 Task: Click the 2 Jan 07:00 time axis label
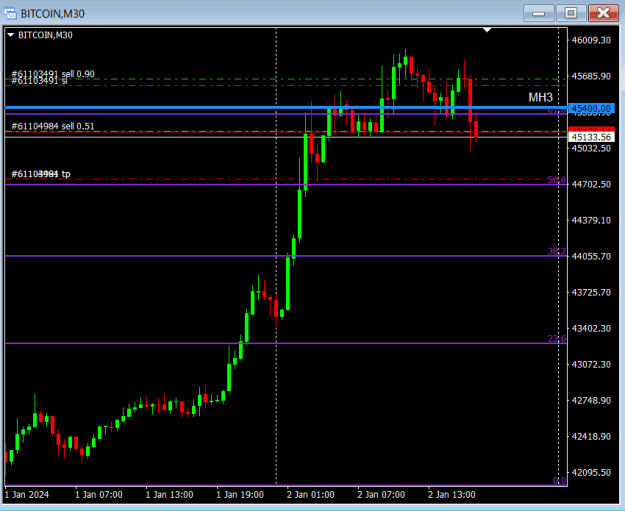[x=381, y=495]
